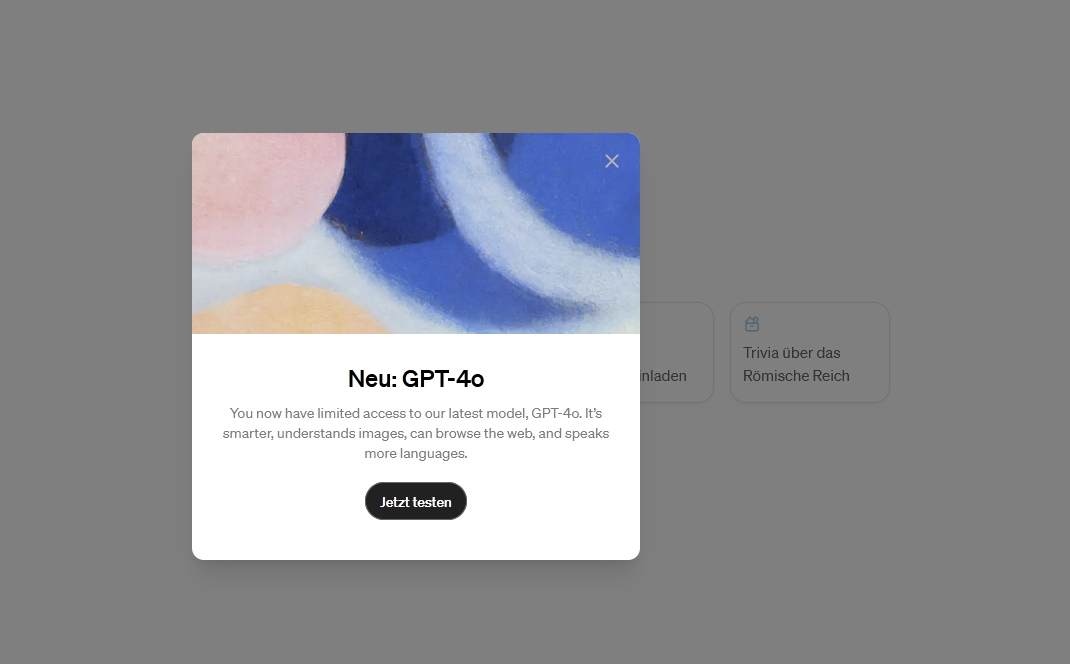The height and width of the screenshot is (664, 1070).
Task: Click the words 'more languages.' in the dialog
Action: (416, 453)
